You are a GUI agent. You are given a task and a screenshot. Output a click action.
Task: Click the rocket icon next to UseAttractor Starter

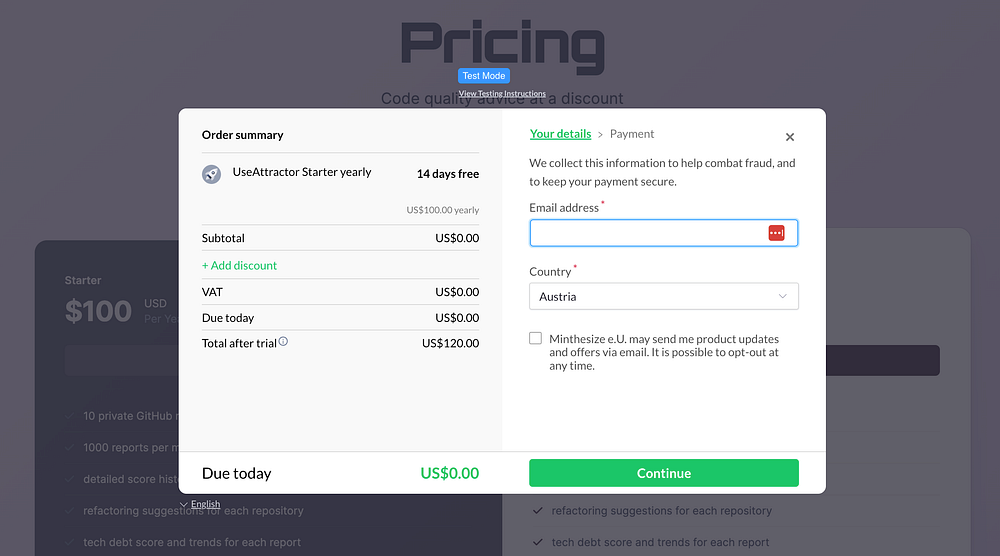211,174
